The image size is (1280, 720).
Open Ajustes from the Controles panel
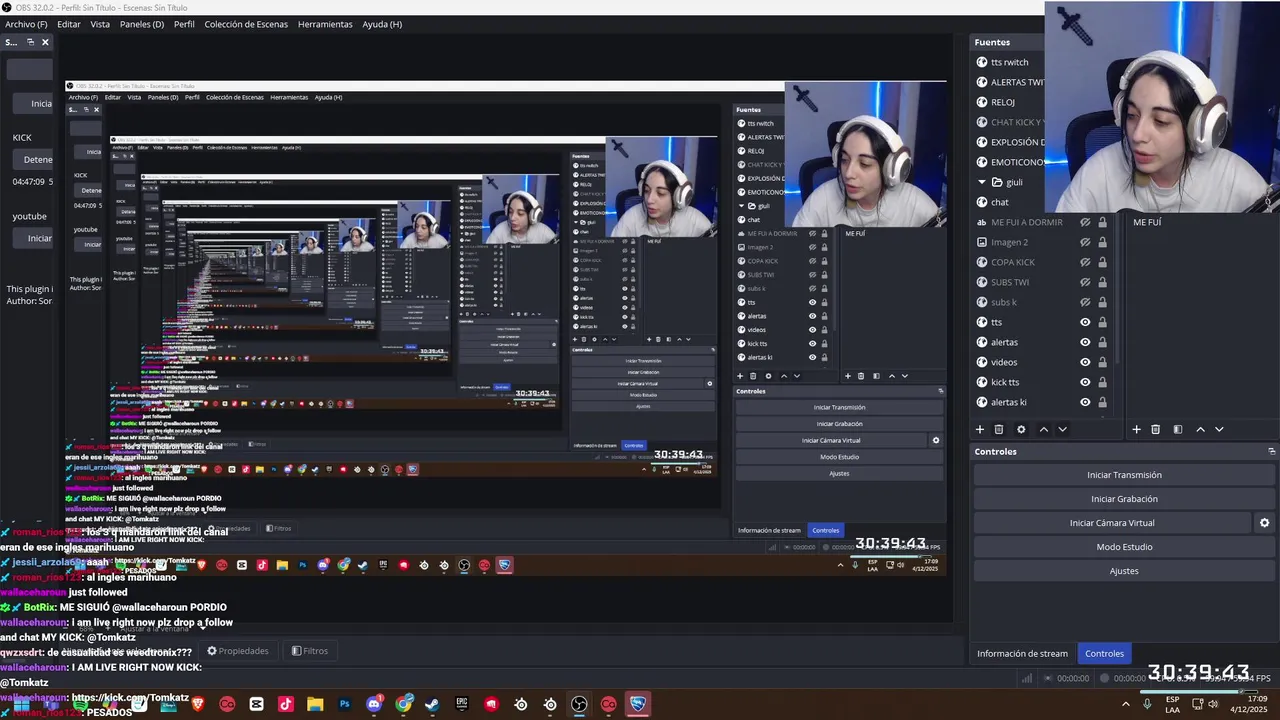tap(1124, 571)
